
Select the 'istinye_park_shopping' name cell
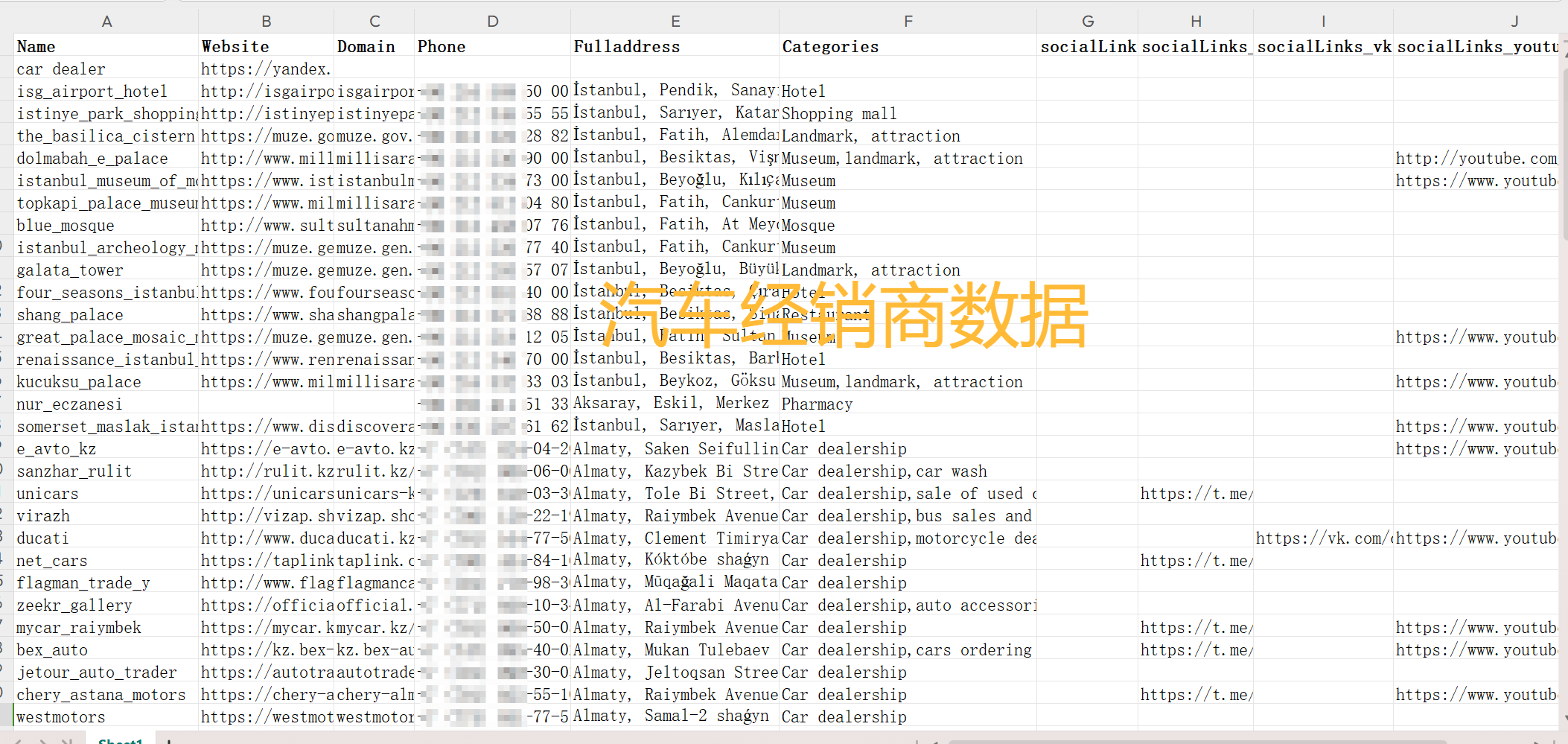[106, 113]
